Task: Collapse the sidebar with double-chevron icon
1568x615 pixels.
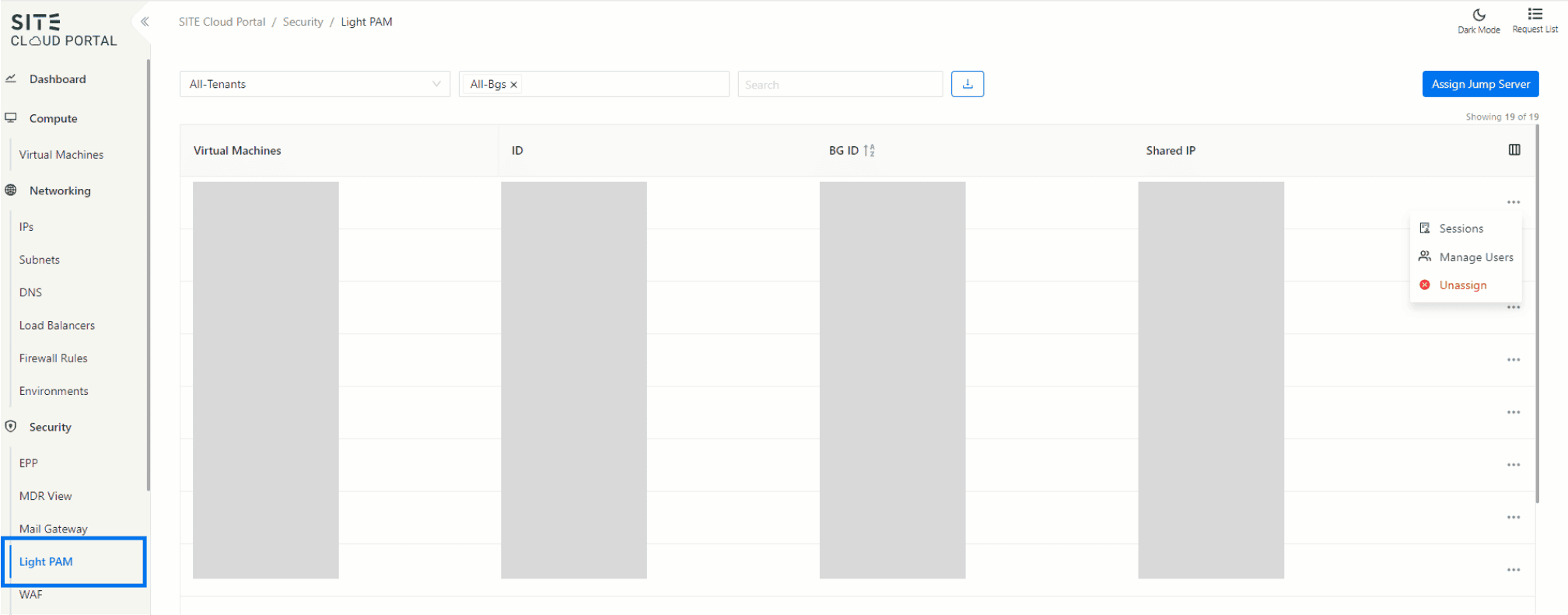Action: [145, 22]
